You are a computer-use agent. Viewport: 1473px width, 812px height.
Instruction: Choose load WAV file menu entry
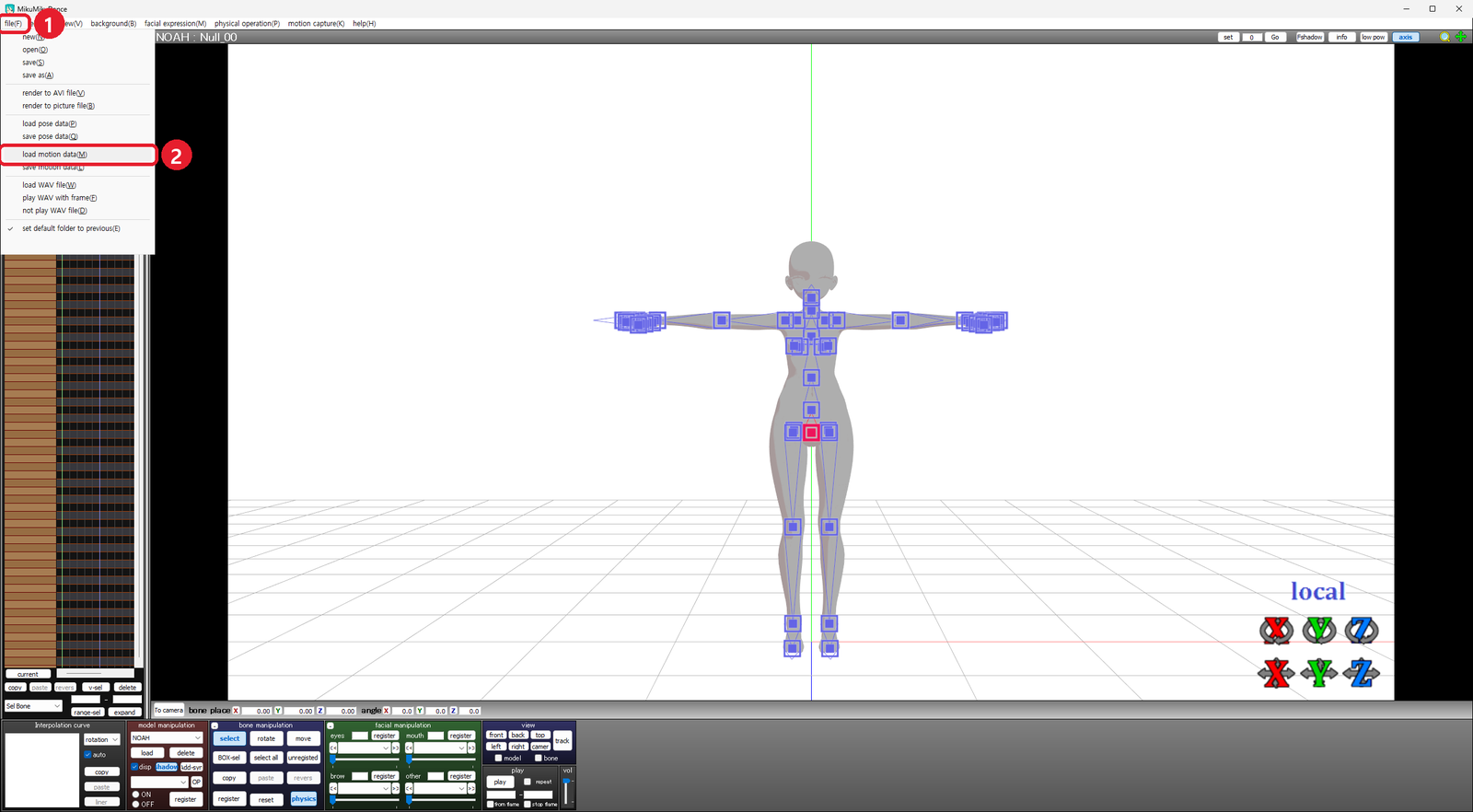(x=49, y=185)
